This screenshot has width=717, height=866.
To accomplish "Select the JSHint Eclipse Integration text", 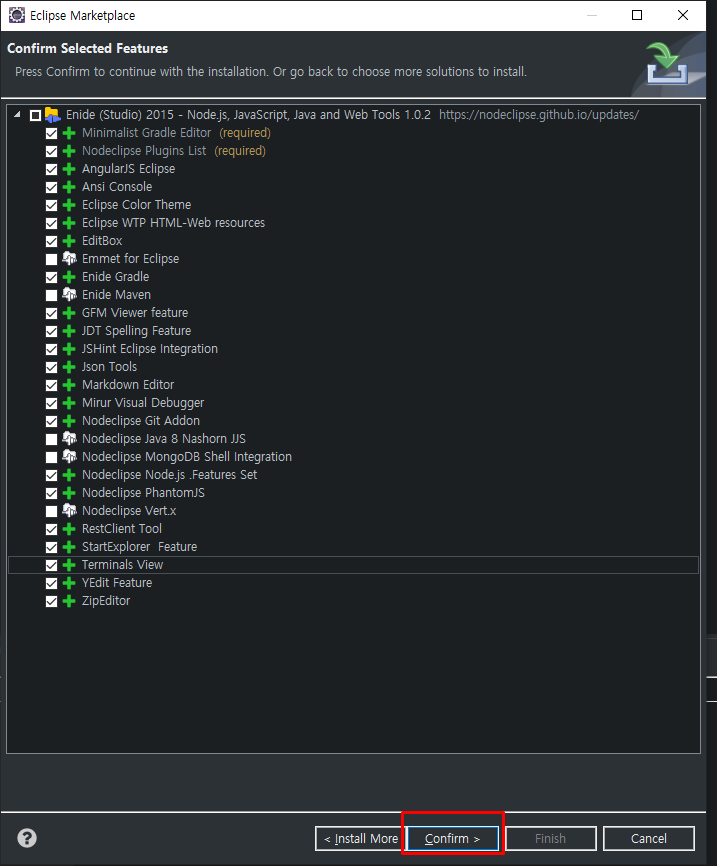I will point(150,348).
